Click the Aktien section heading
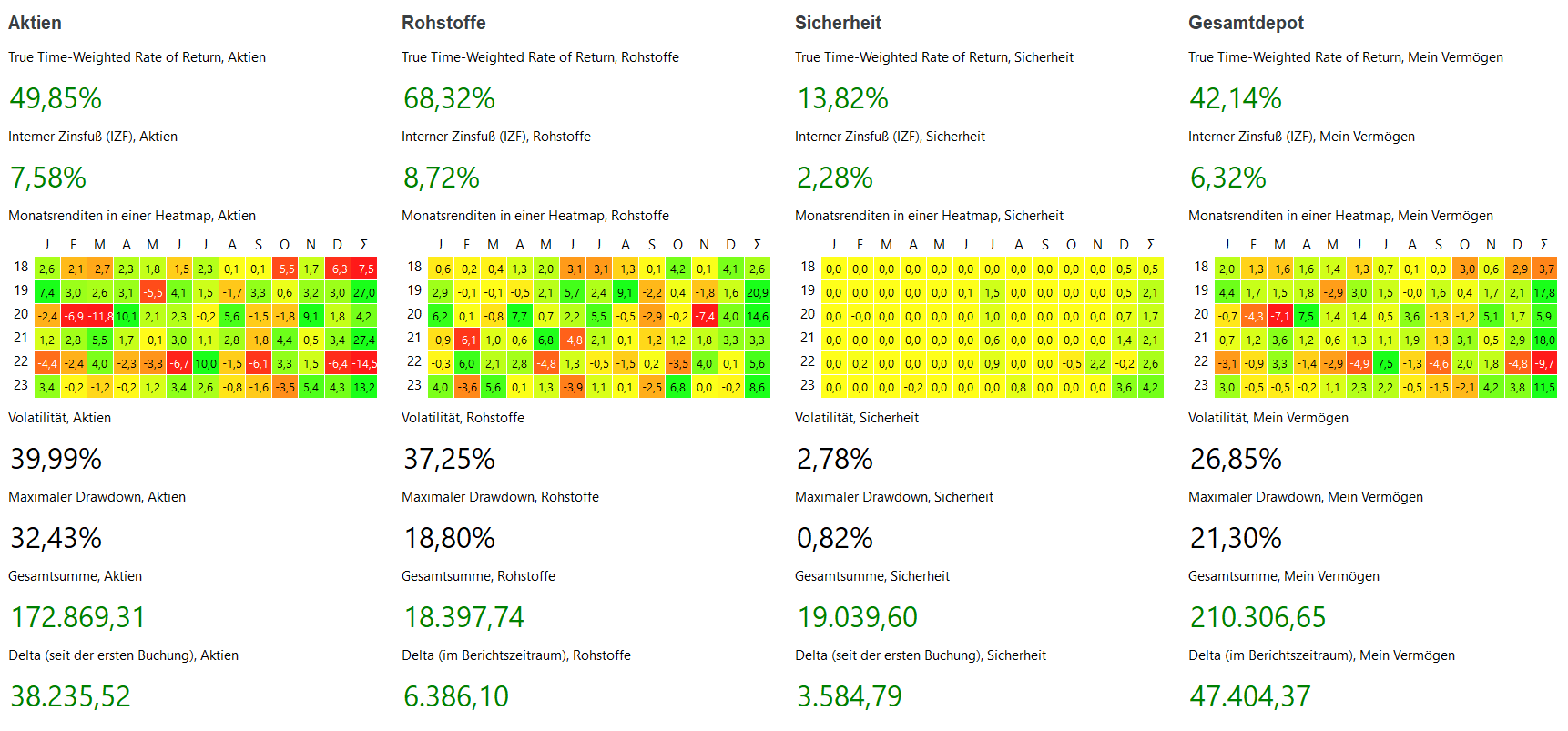This screenshot has height=731, width=1568. (35, 23)
